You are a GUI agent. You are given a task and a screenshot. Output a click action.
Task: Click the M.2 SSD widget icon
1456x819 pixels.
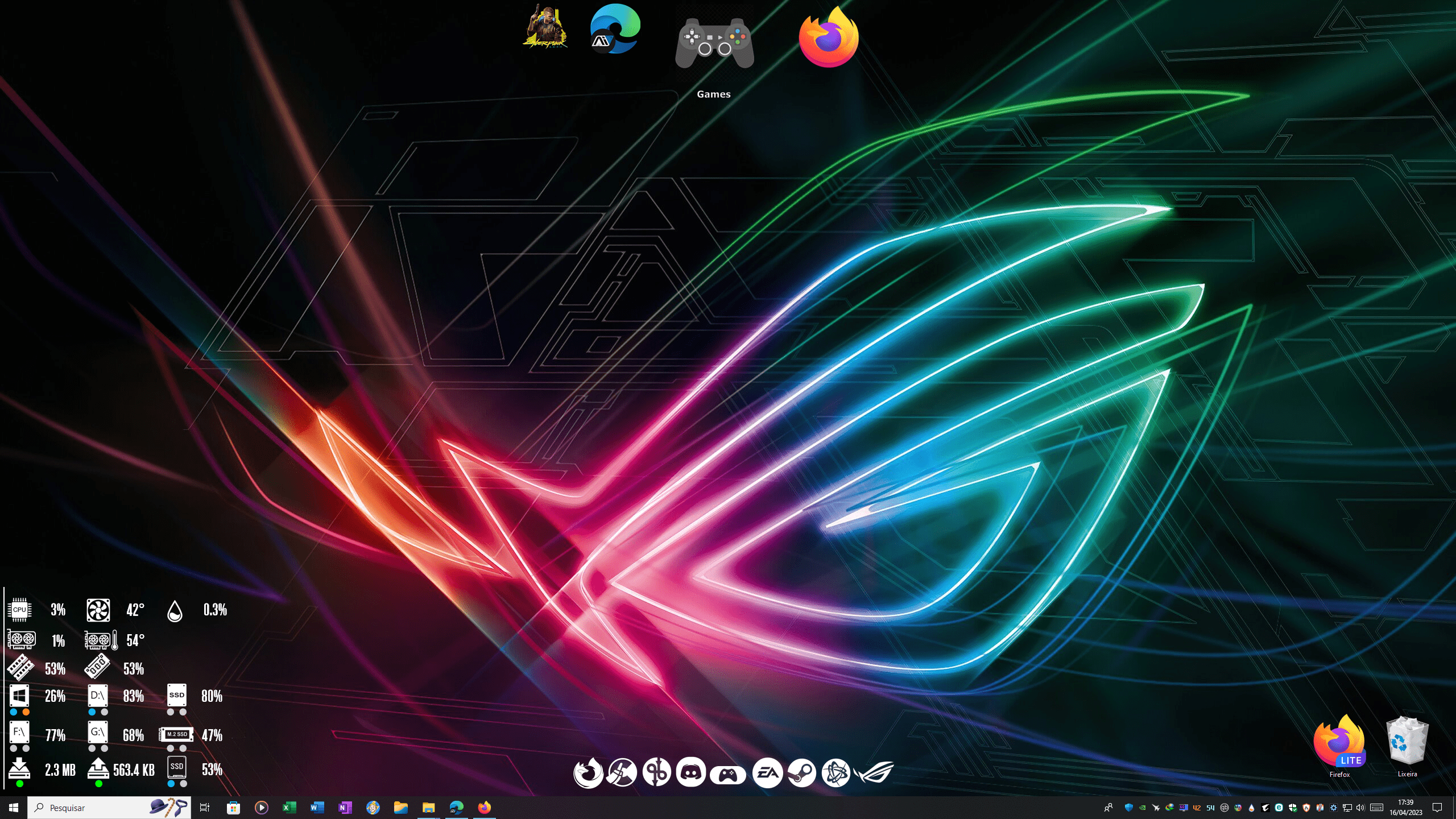point(176,734)
